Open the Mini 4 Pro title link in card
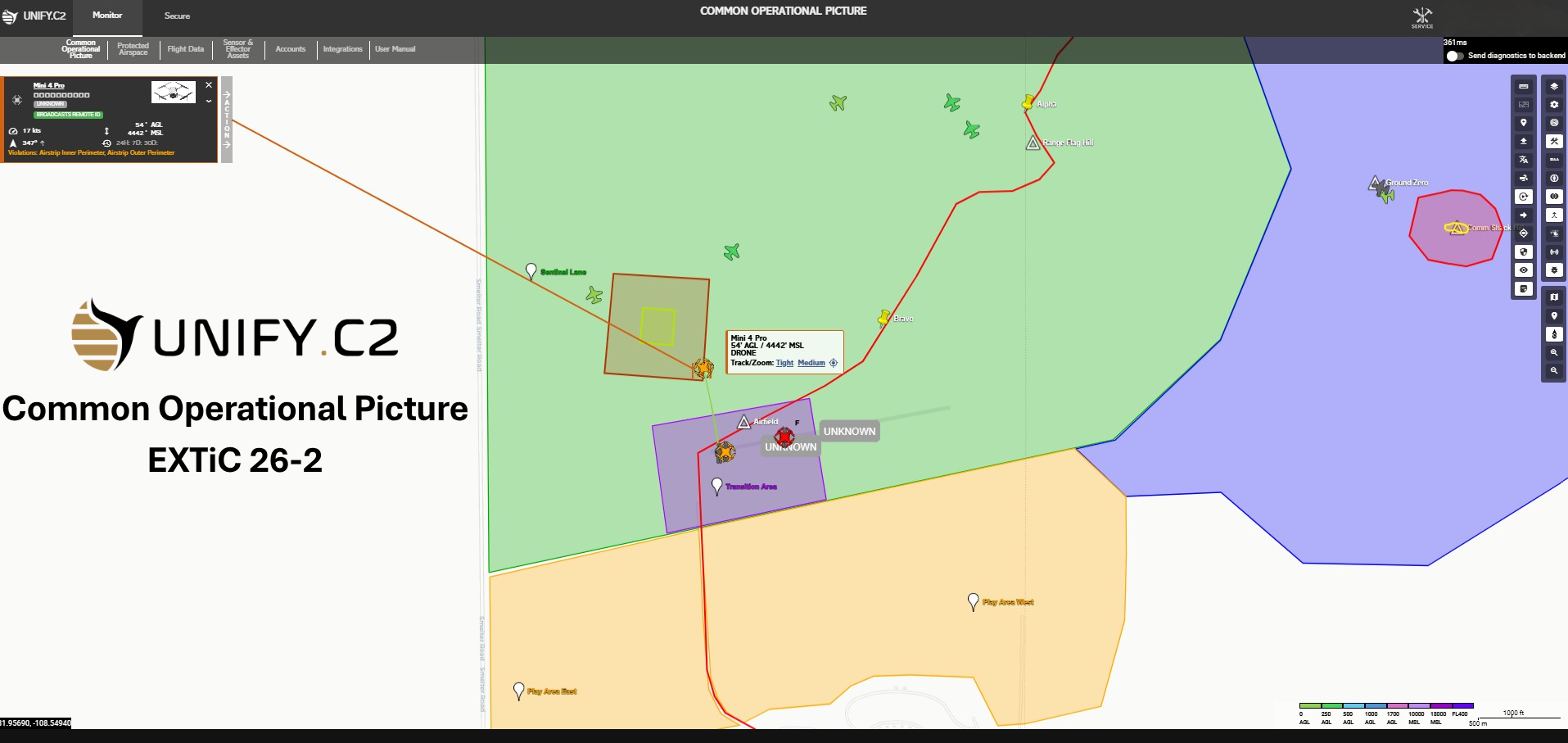The height and width of the screenshot is (743, 1568). 49,85
